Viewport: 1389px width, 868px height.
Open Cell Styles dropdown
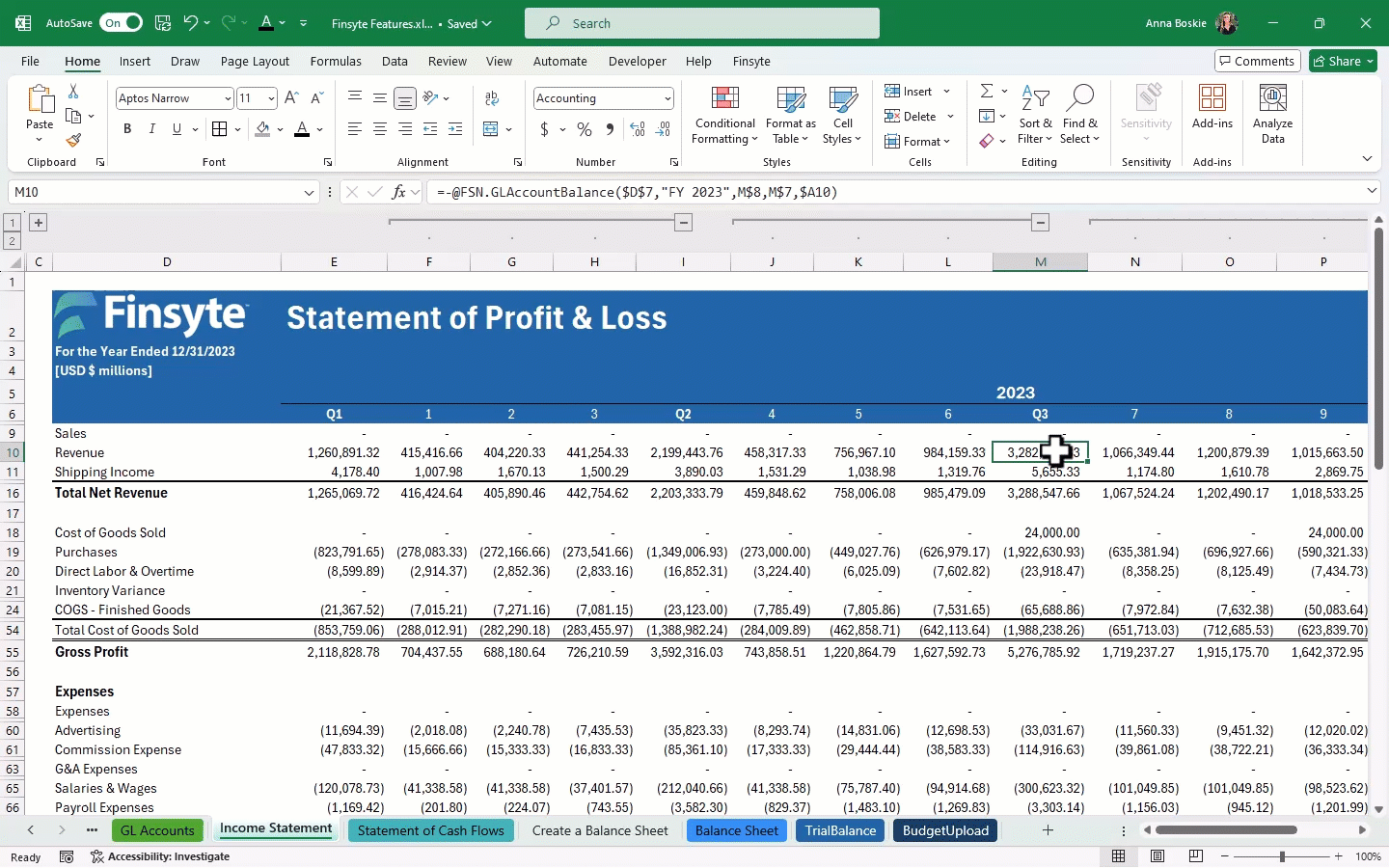[x=842, y=116]
